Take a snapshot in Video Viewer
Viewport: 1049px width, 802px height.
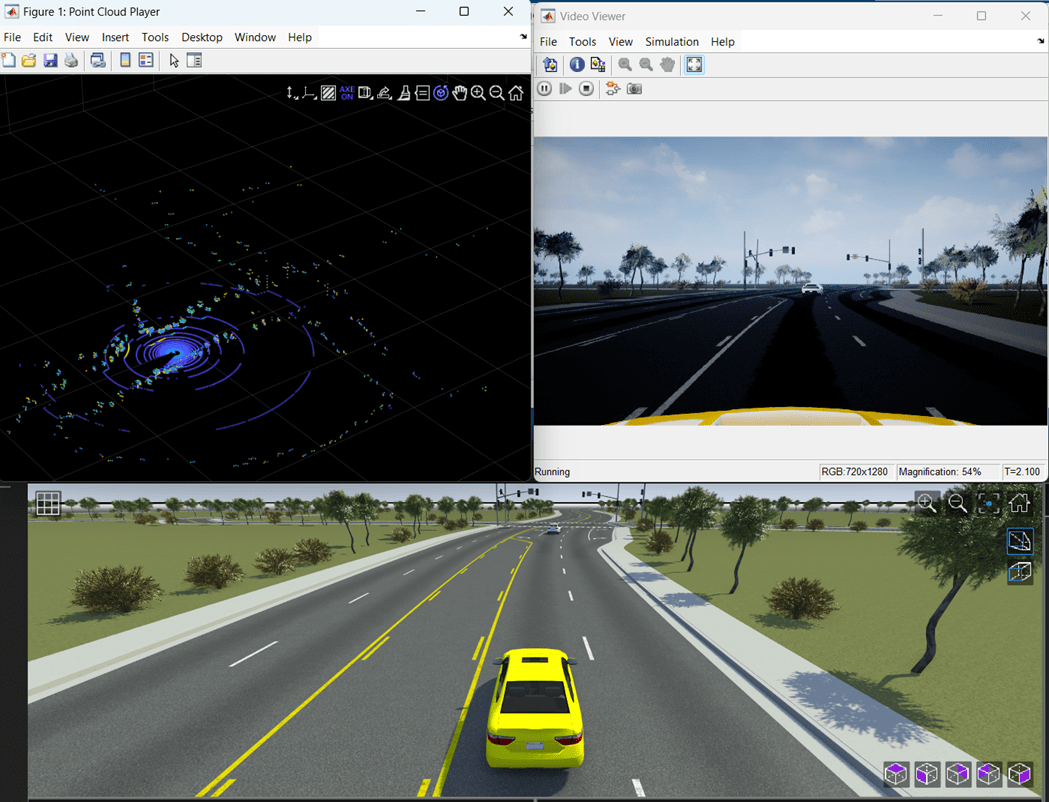634,88
